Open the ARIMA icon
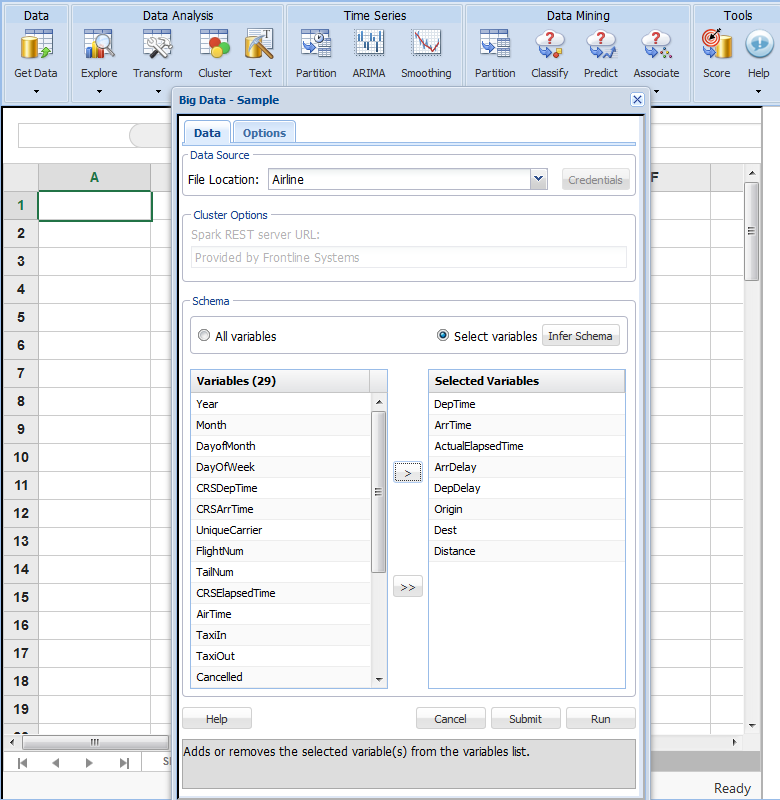Screen dimensions: 780x800 click(x=369, y=44)
